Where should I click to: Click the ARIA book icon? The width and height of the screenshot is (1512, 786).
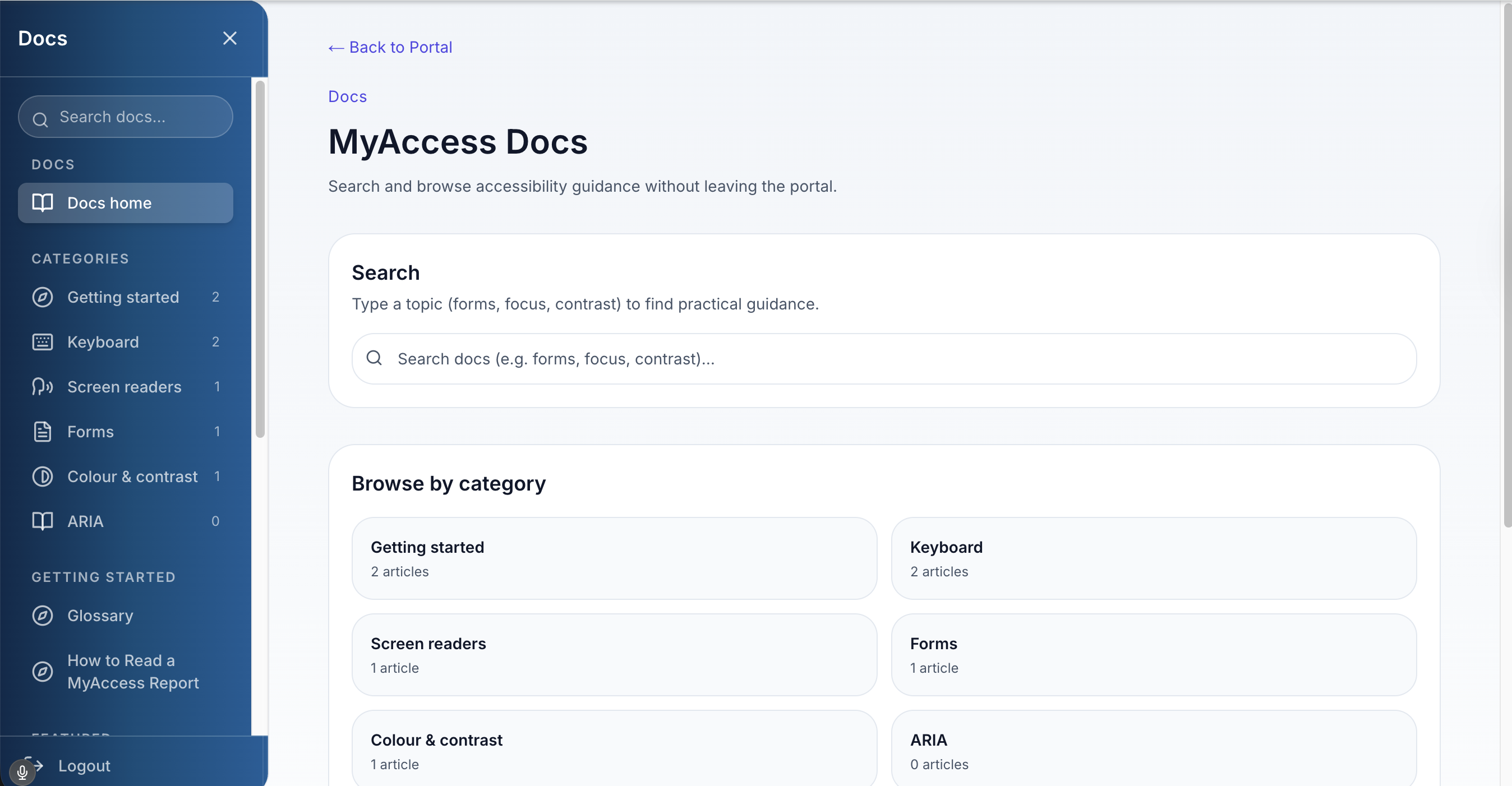[x=42, y=521]
